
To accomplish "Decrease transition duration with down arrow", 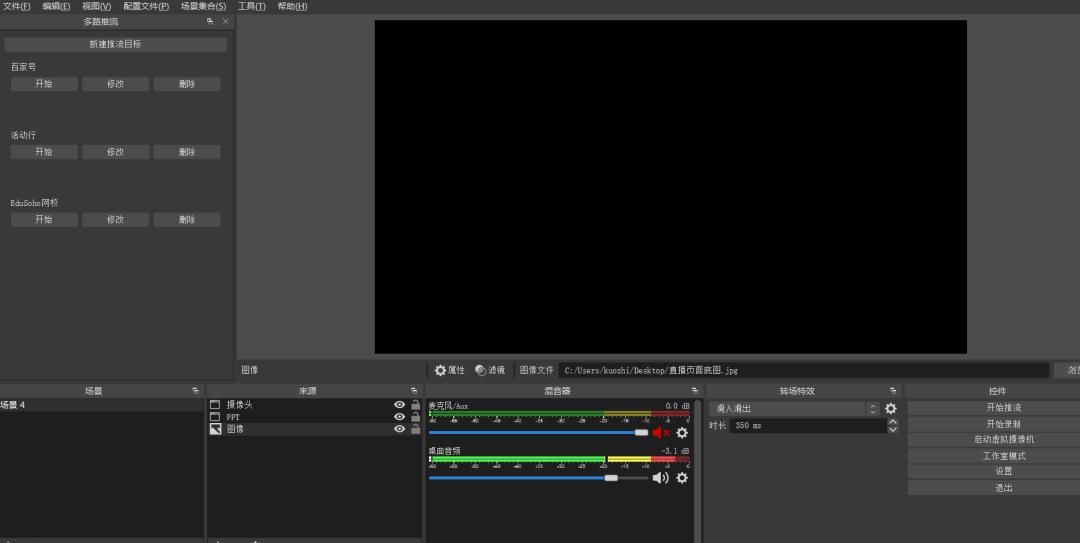I will pyautogui.click(x=893, y=429).
